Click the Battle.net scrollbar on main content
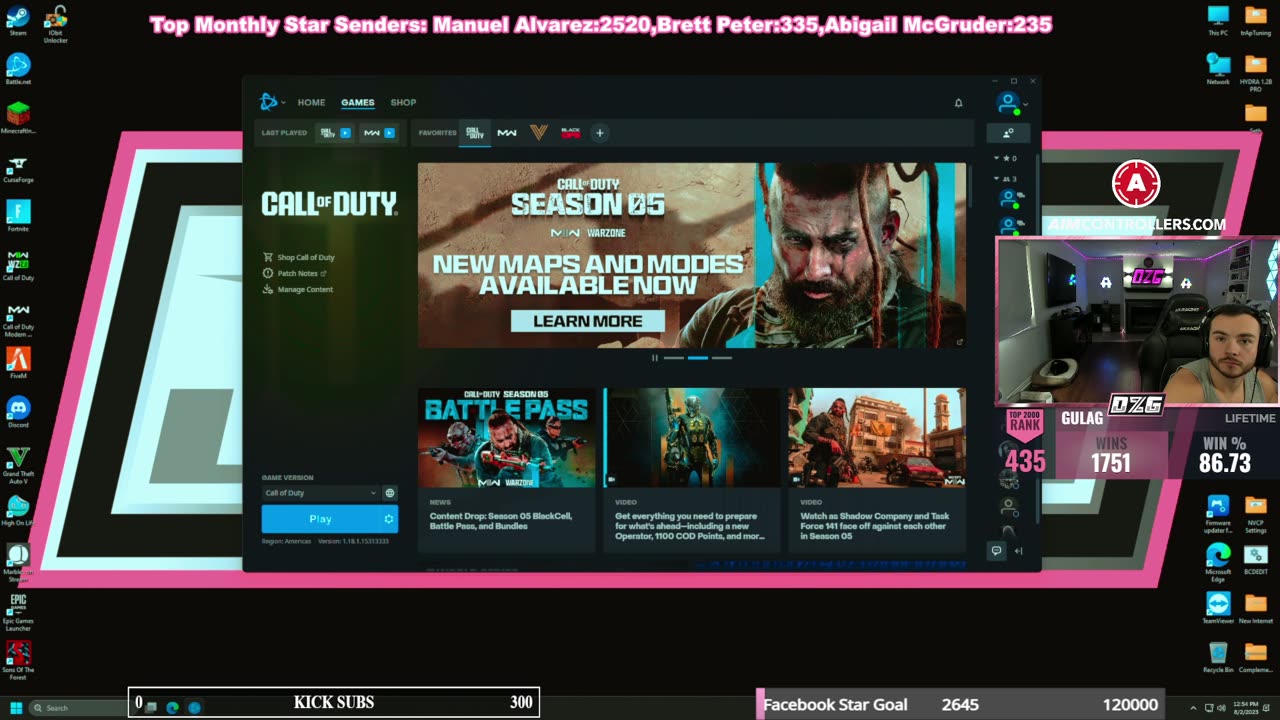The image size is (1280, 720). 971,185
